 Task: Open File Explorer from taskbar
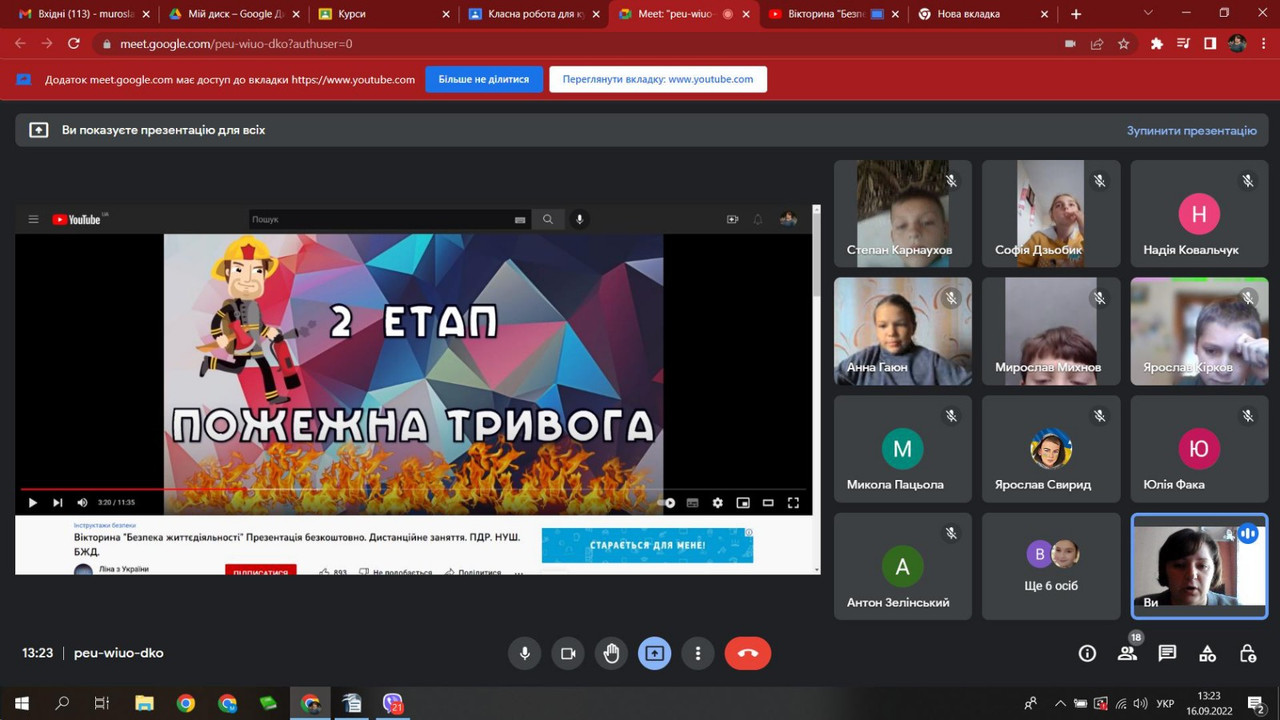(x=144, y=704)
